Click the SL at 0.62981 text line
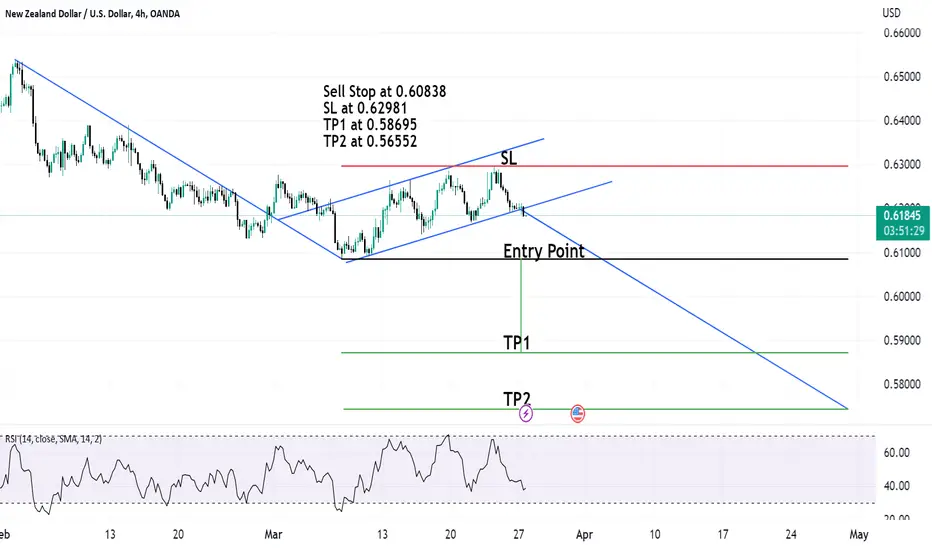This screenshot has width=932, height=550. tap(365, 108)
